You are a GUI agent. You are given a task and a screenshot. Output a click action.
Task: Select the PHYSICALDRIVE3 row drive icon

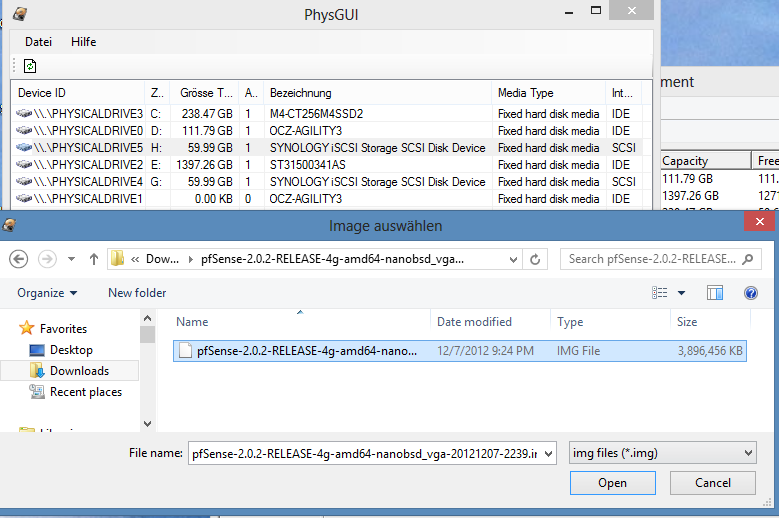pos(24,114)
